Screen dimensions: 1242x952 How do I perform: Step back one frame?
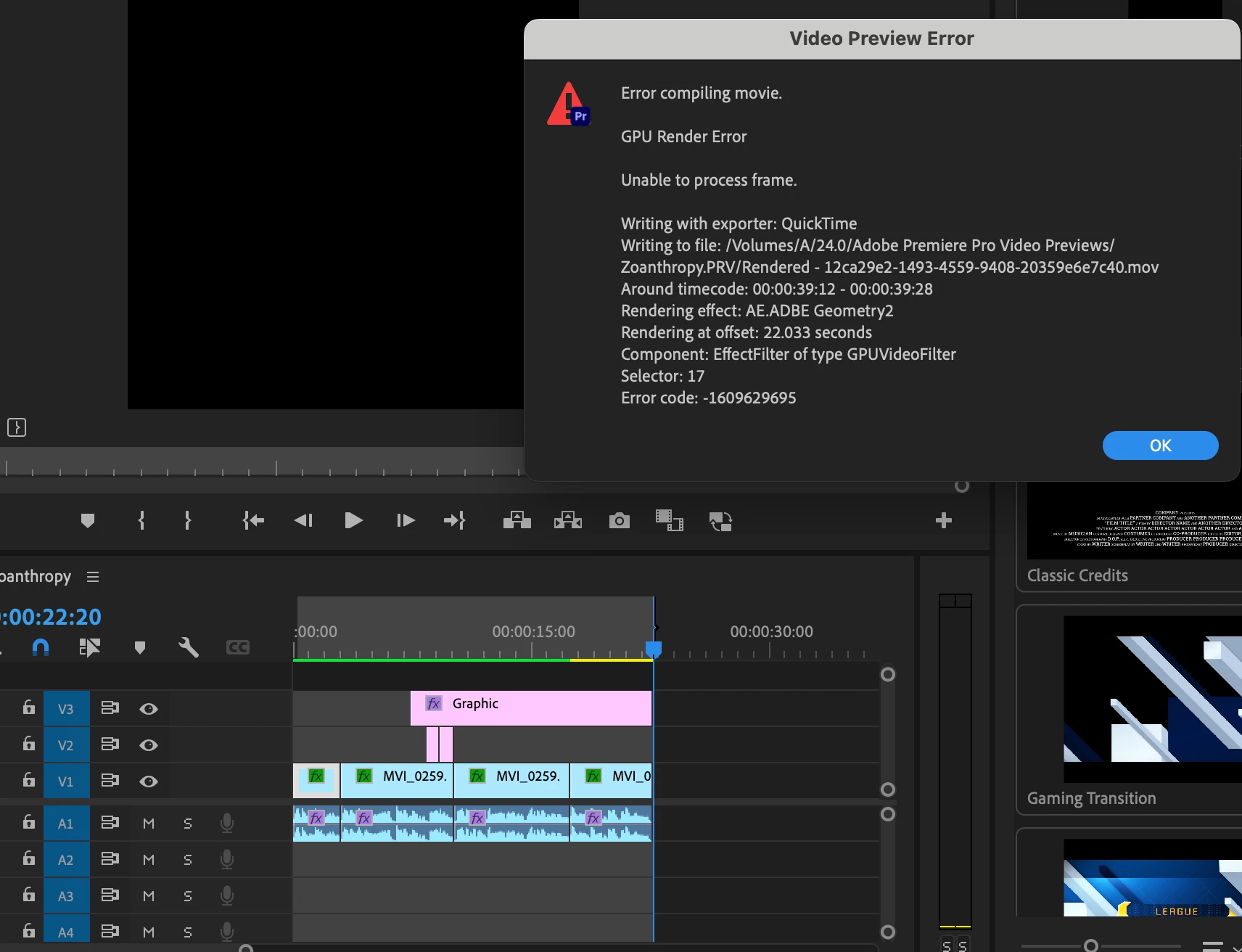303,520
